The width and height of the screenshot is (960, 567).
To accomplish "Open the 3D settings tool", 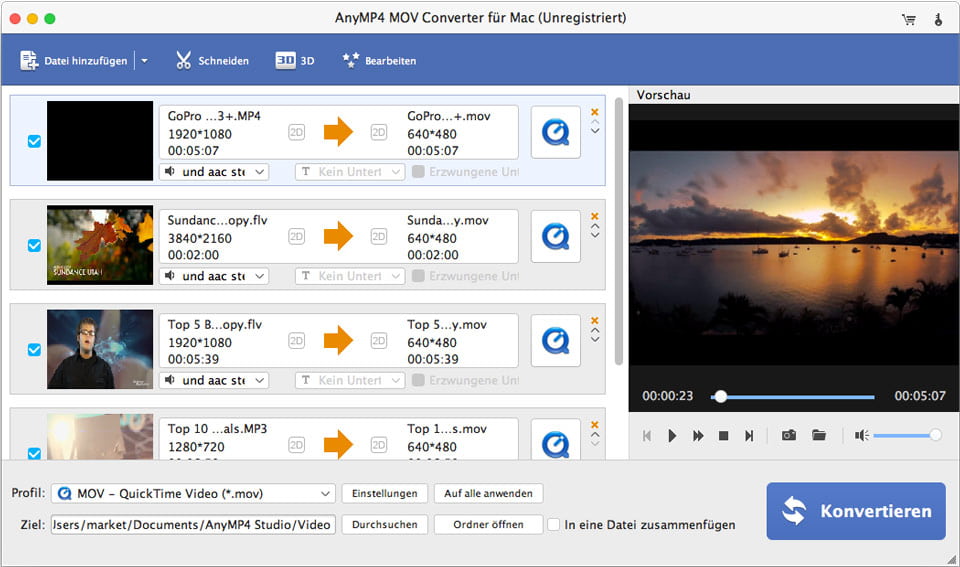I will click(x=294, y=61).
